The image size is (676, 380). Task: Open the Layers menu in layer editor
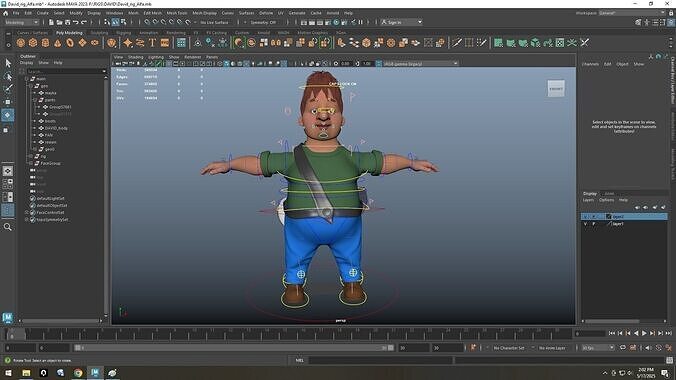click(588, 200)
